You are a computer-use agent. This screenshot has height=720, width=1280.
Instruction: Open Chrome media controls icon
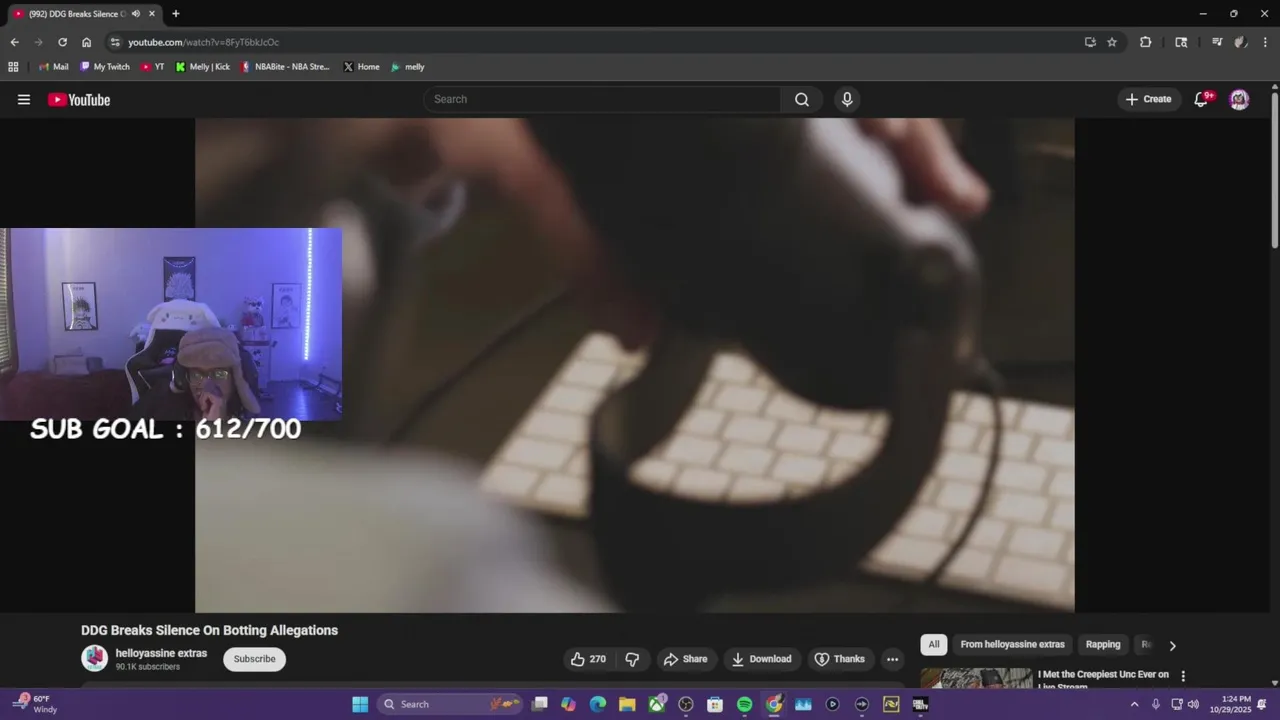pos(1217,42)
